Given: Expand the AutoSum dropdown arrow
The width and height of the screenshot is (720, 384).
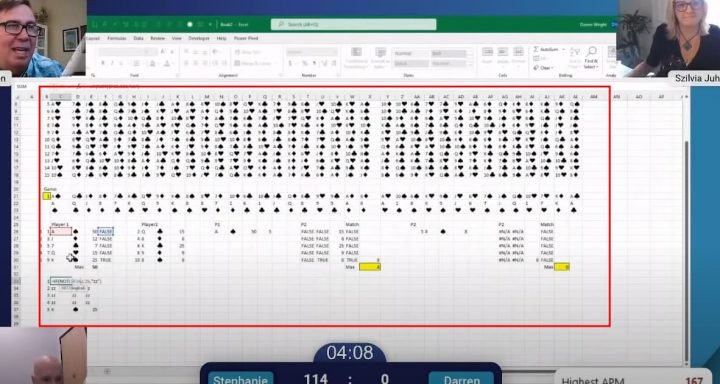Looking at the screenshot, I should point(563,50).
